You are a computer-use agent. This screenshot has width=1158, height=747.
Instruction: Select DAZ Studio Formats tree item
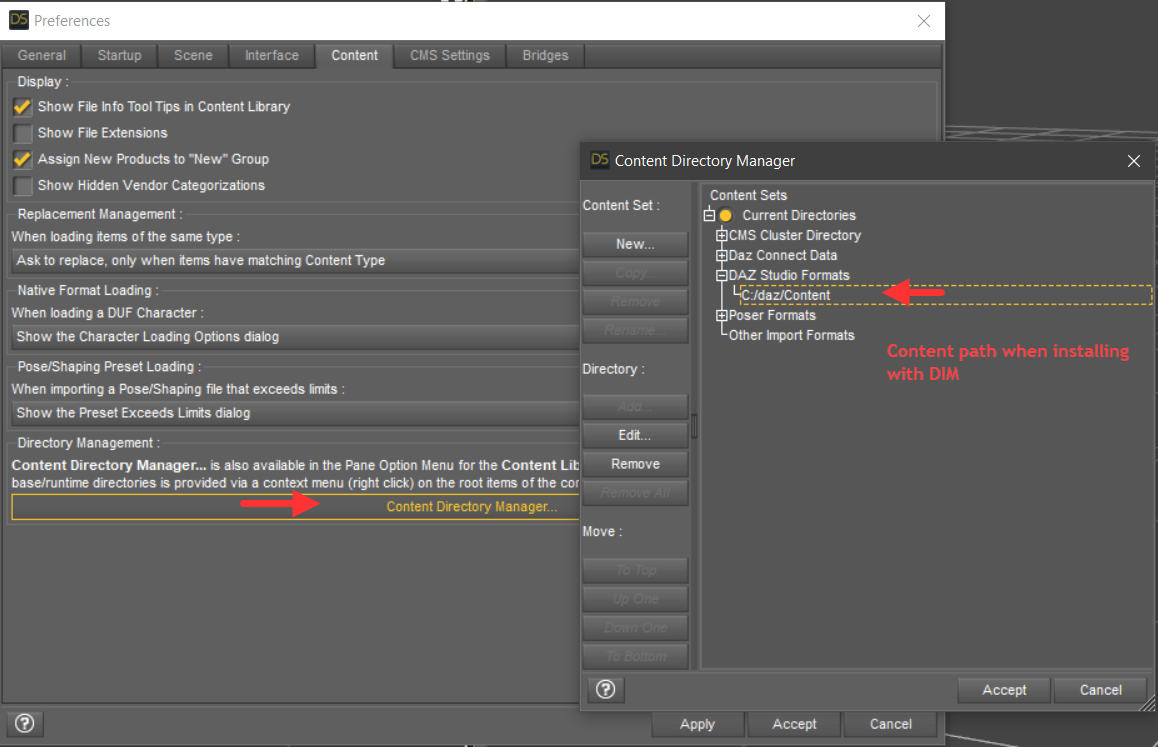(x=789, y=275)
